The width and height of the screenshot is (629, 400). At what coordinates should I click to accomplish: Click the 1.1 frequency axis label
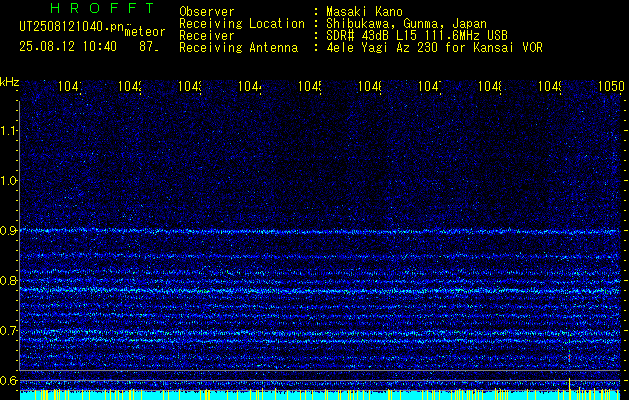(8, 130)
